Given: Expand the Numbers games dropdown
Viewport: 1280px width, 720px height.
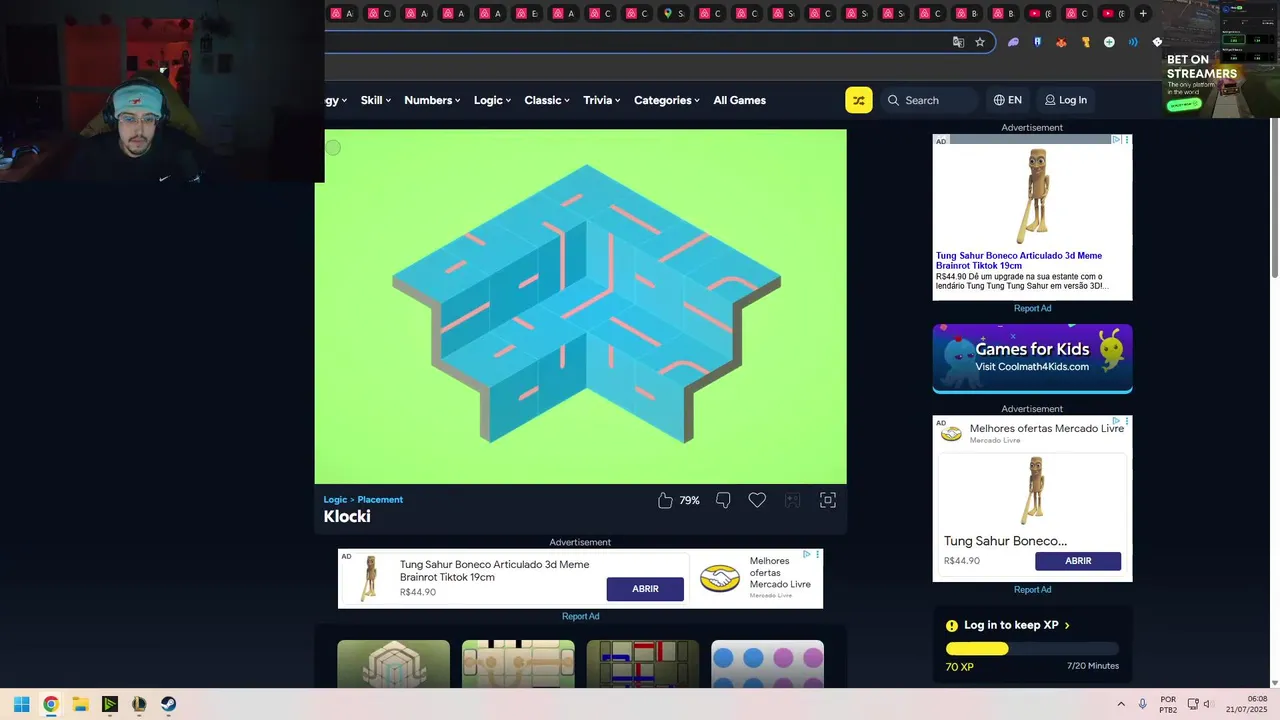Looking at the screenshot, I should 432,100.
